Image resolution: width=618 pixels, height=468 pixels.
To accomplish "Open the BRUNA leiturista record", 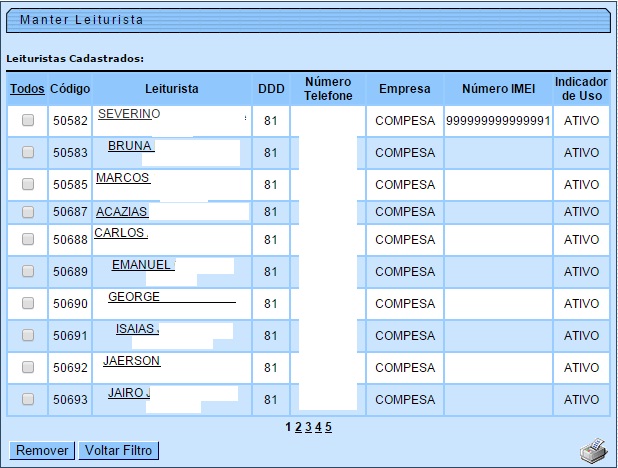I will point(129,146).
